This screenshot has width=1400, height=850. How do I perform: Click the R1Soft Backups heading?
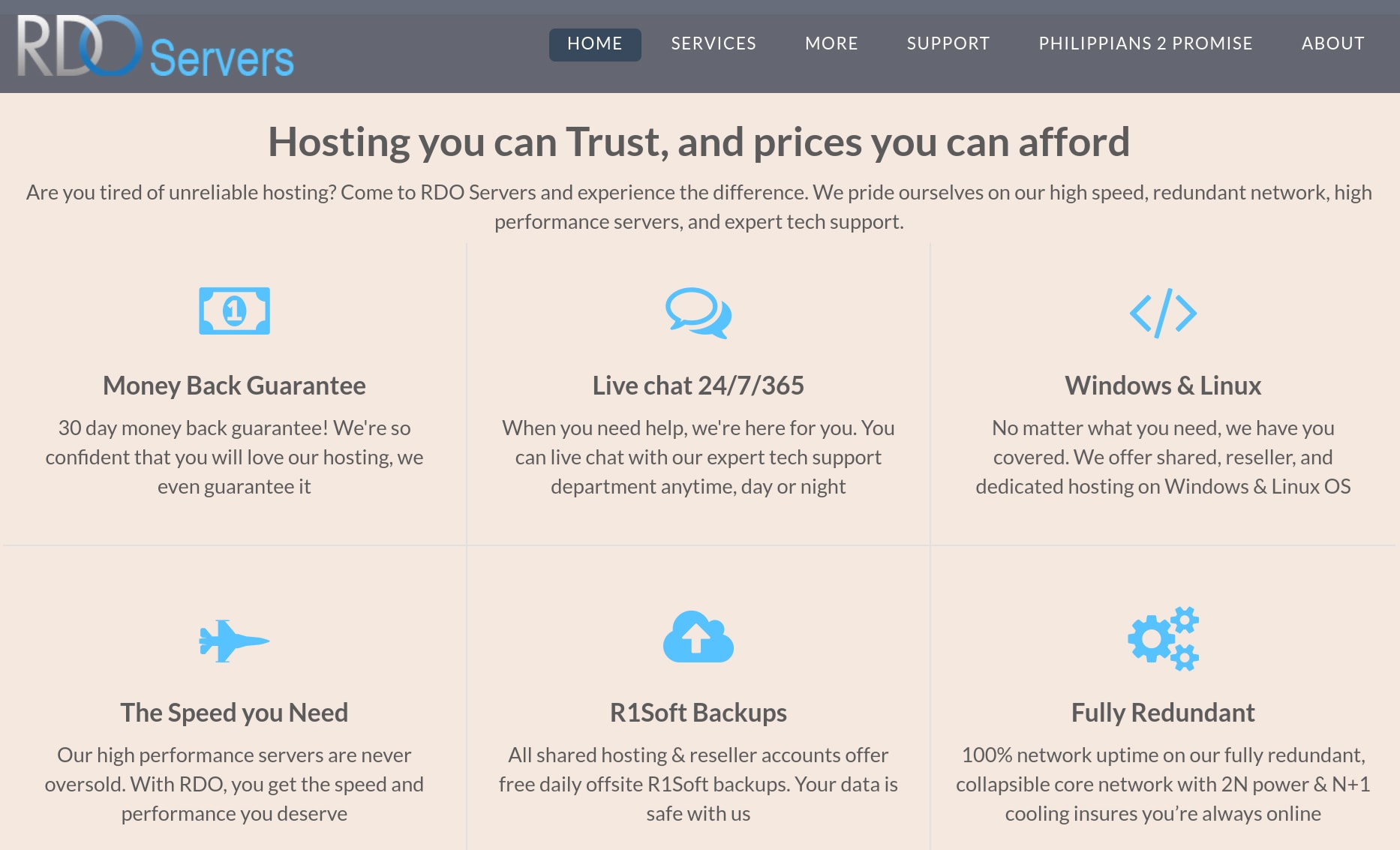698,713
